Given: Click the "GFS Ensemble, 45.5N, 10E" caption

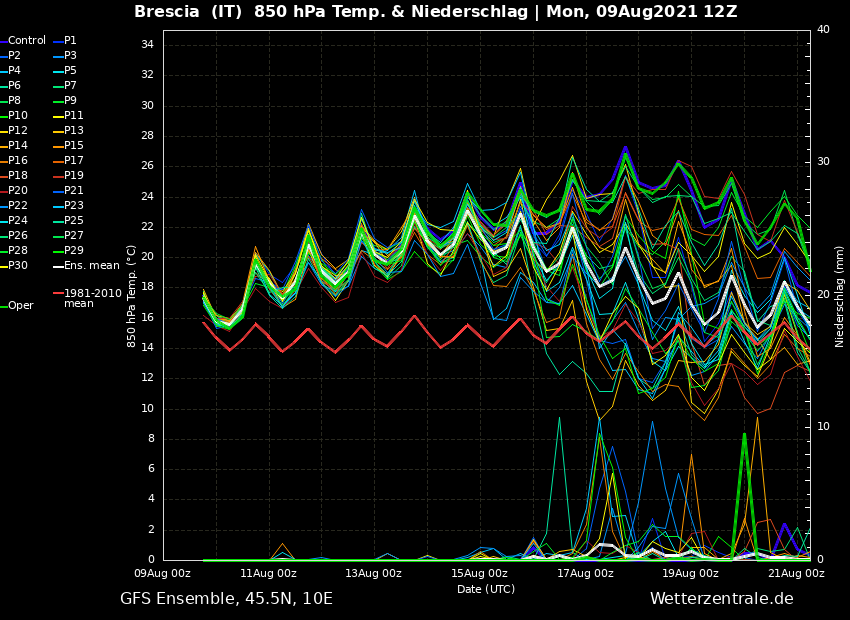Looking at the screenshot, I should [x=227, y=599].
